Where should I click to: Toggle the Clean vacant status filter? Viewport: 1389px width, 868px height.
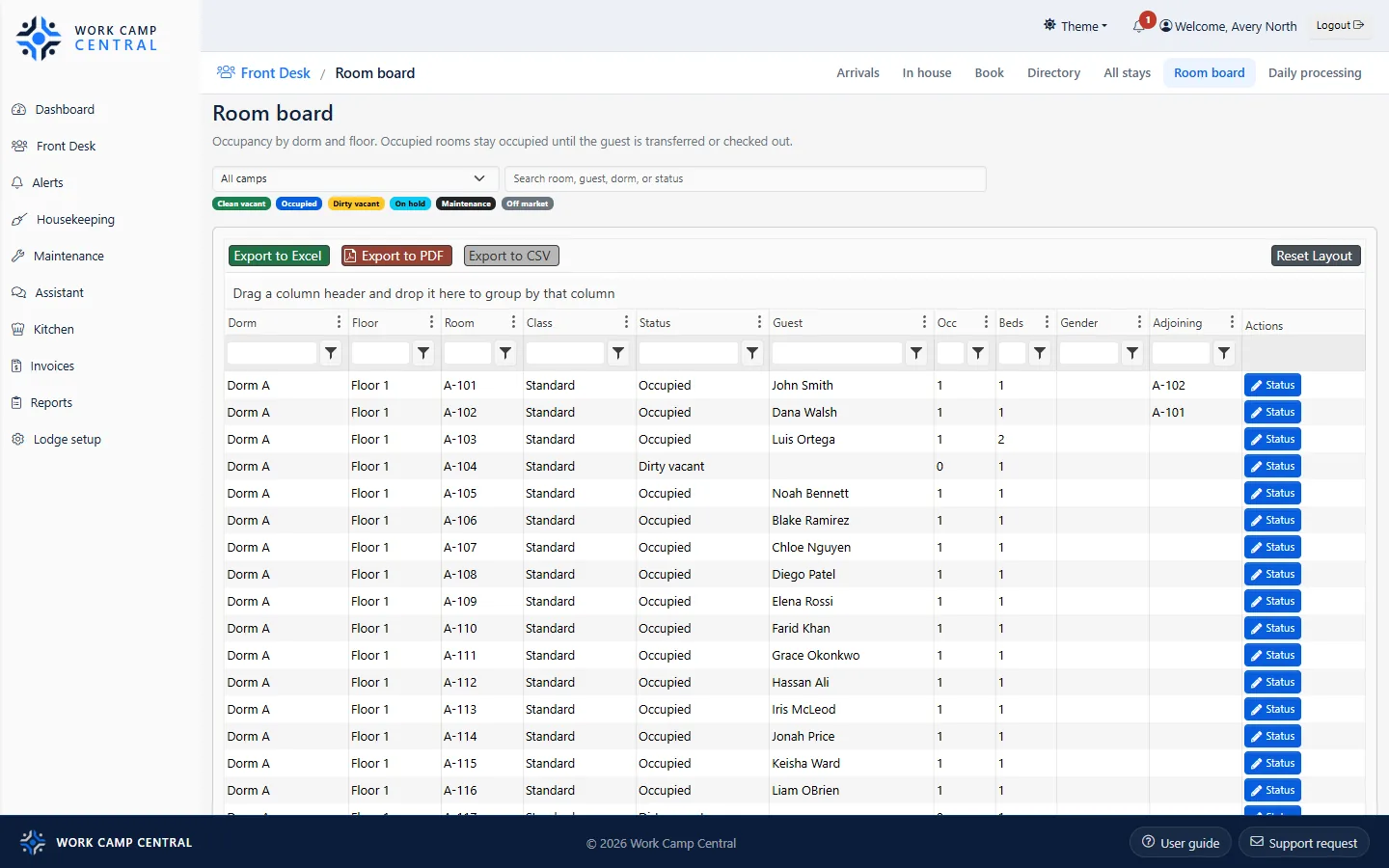click(241, 203)
